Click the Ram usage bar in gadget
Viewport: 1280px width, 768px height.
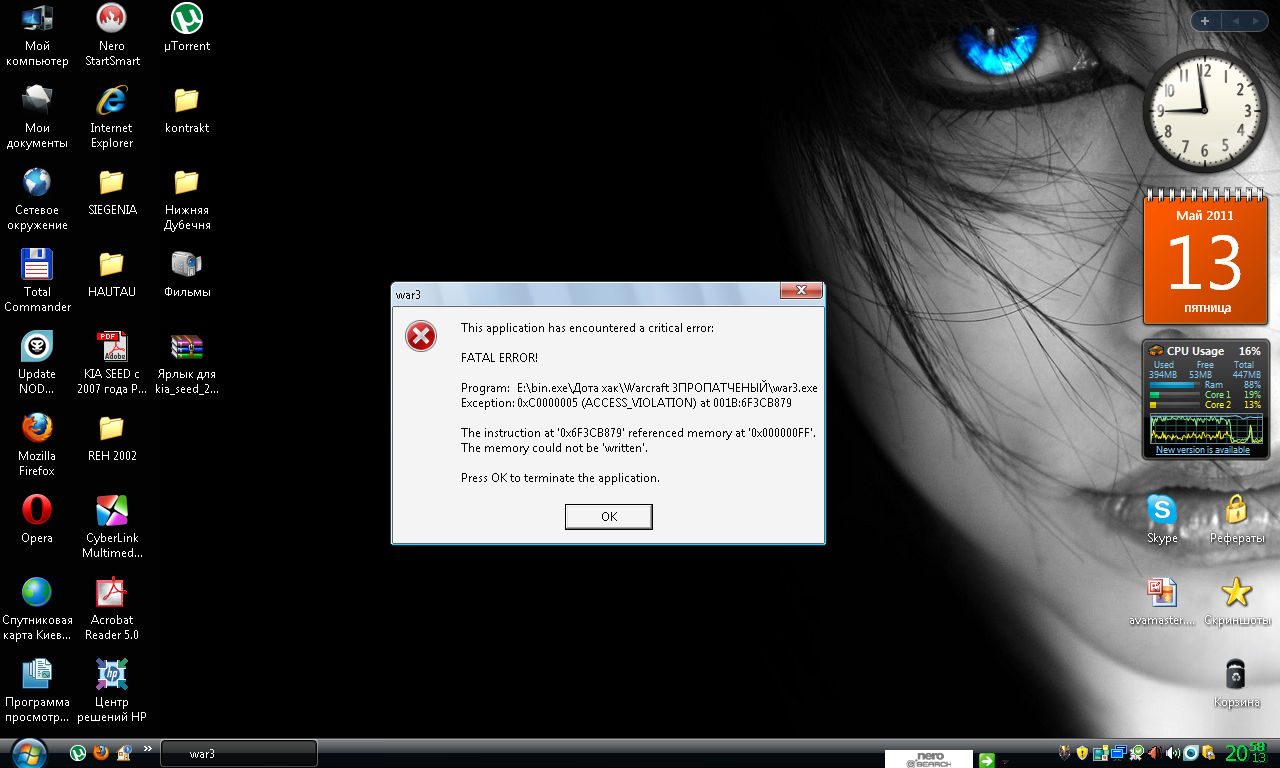pyautogui.click(x=1174, y=384)
